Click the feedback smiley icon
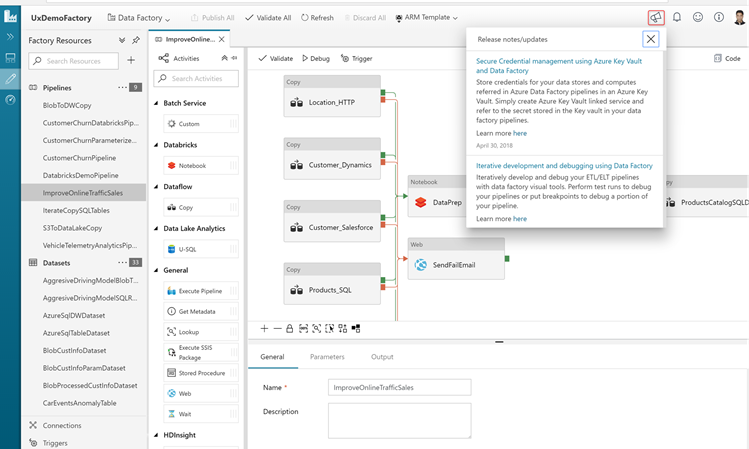Image resolution: width=749 pixels, height=449 pixels. [698, 18]
